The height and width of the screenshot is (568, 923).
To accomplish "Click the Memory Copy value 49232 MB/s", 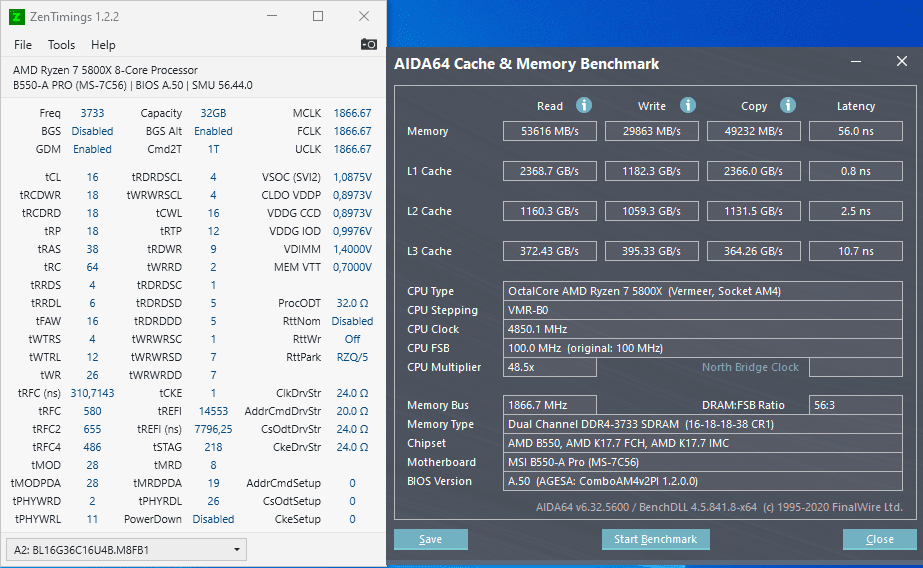I will (753, 131).
